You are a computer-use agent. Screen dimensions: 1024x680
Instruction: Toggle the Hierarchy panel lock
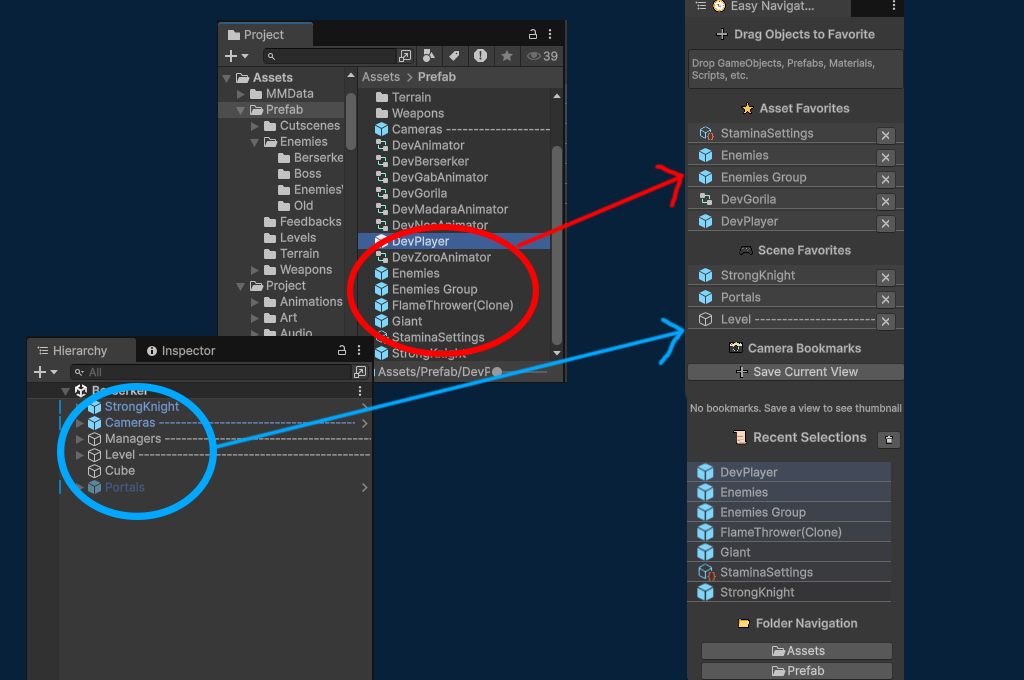coord(340,351)
